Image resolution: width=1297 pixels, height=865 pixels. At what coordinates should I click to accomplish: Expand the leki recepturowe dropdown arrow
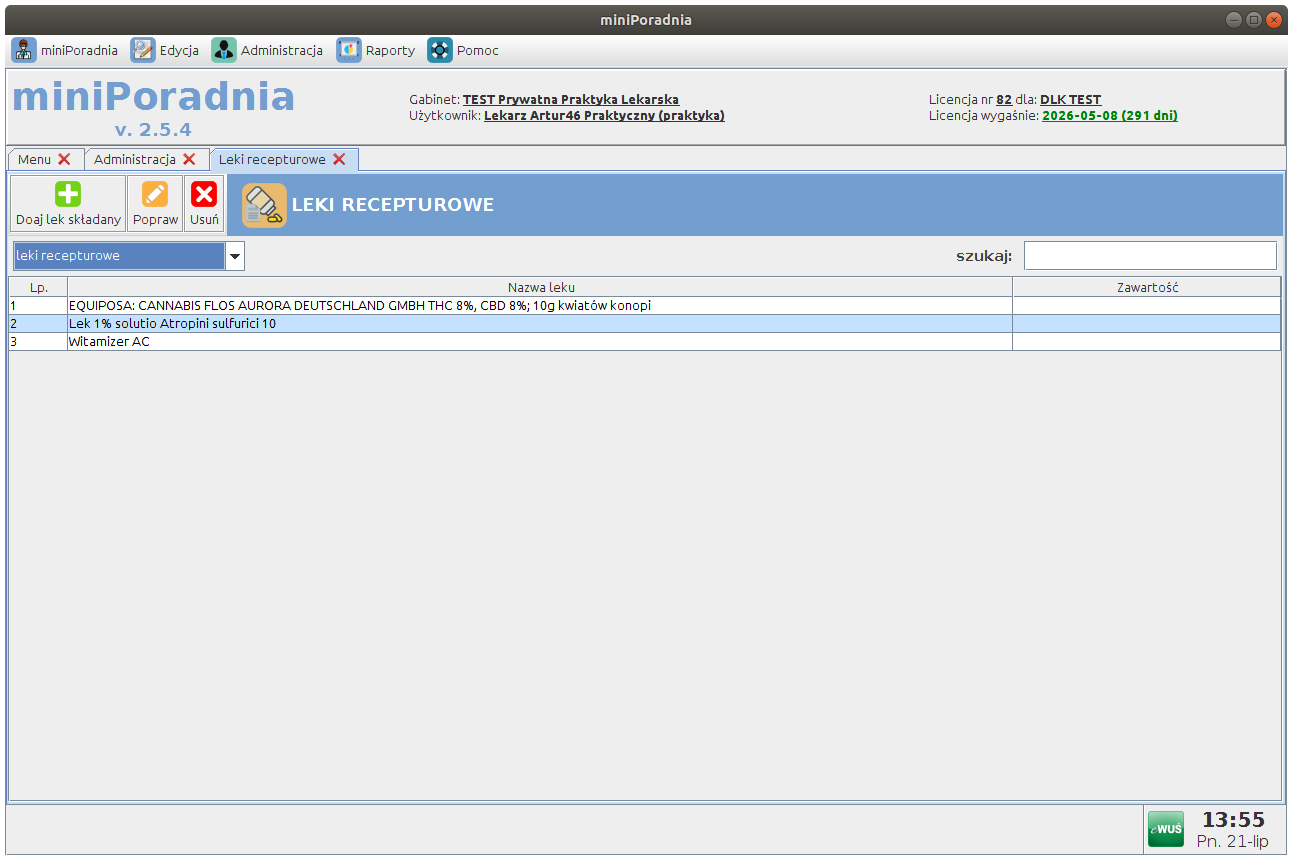[234, 257]
